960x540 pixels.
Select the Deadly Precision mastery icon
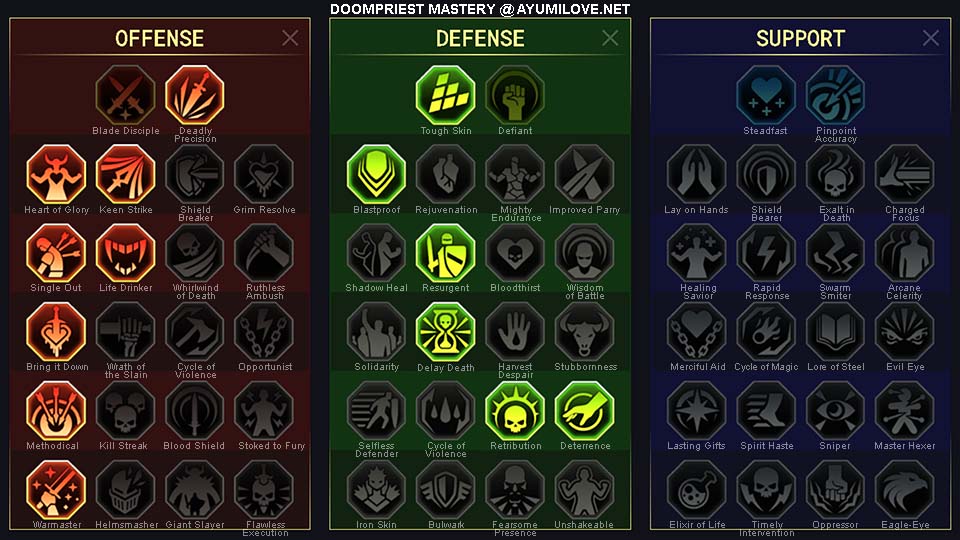(x=195, y=95)
